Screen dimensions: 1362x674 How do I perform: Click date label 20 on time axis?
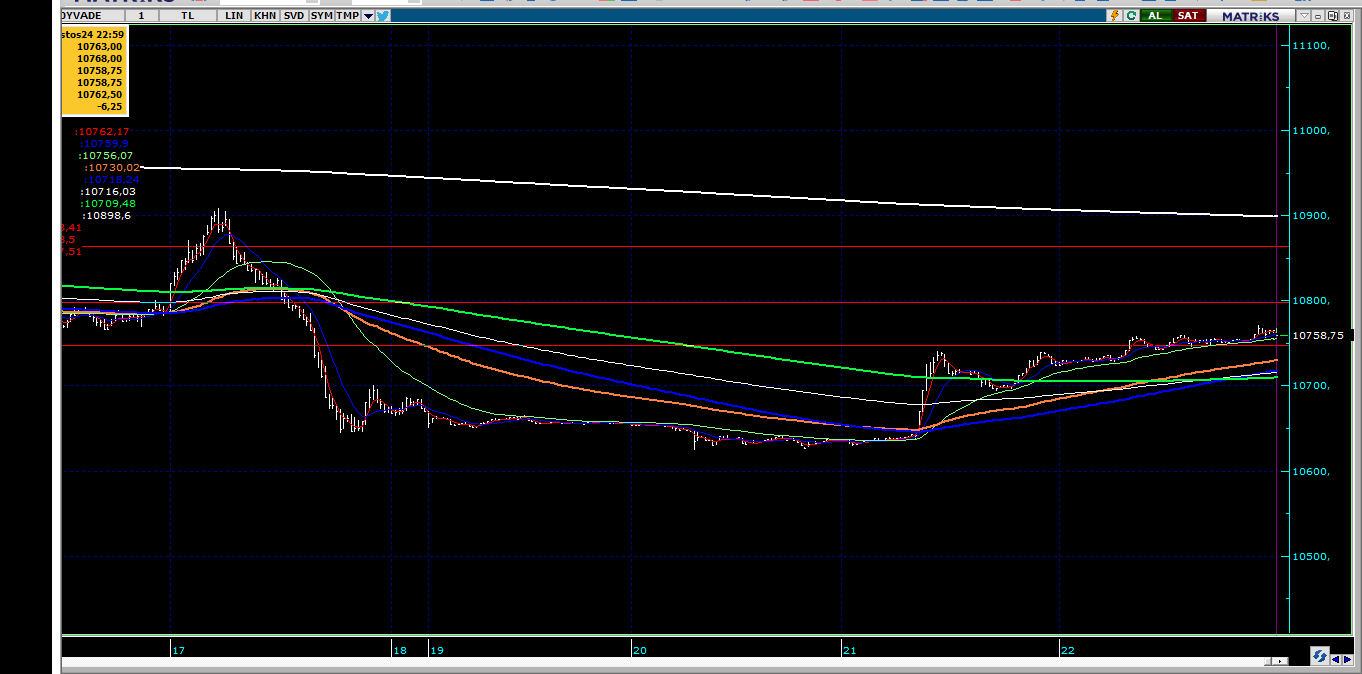639,650
